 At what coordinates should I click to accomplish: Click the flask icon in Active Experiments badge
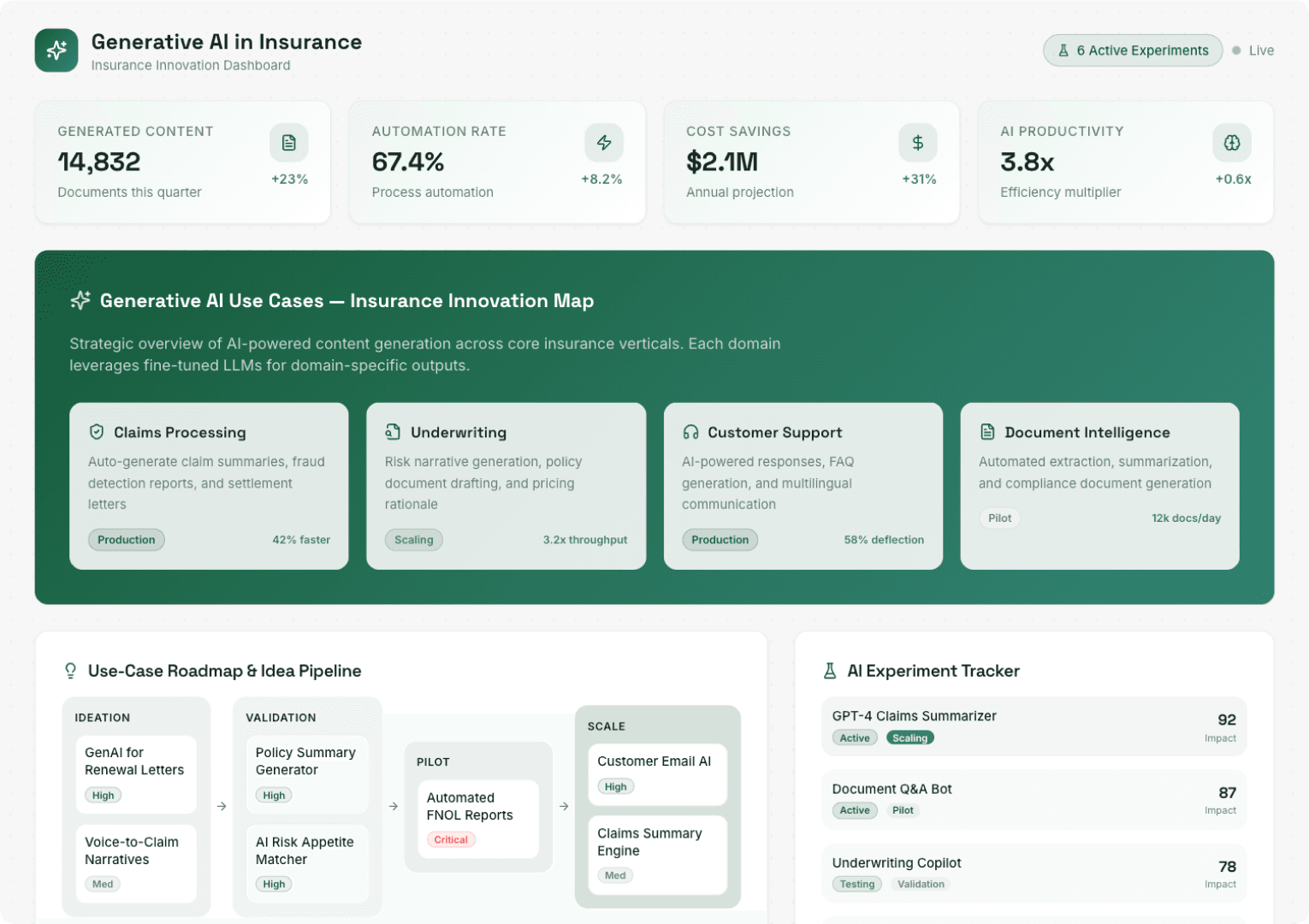pyautogui.click(x=1063, y=50)
